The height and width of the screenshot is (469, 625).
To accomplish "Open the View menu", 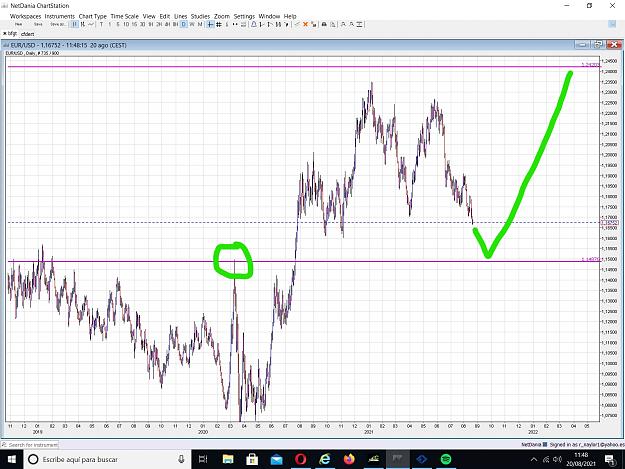I will (x=149, y=16).
